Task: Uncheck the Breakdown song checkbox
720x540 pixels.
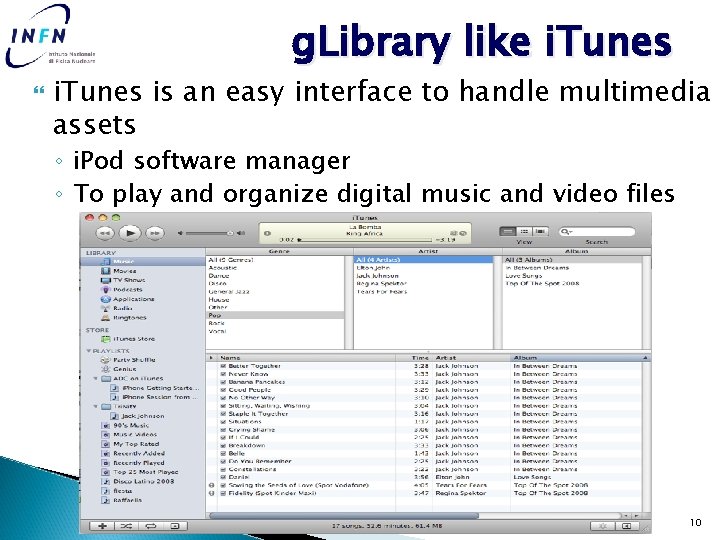Action: [224, 445]
